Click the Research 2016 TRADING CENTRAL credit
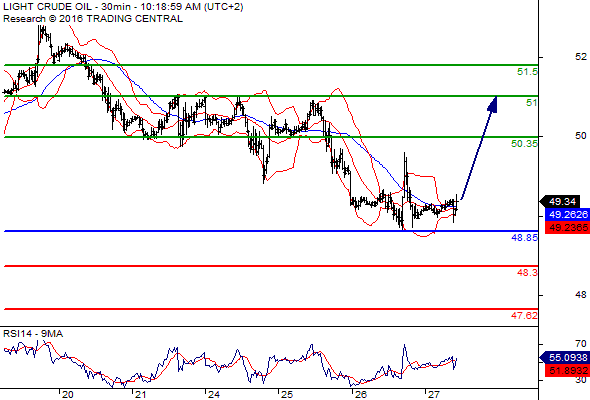The image size is (590, 400). pos(93,19)
